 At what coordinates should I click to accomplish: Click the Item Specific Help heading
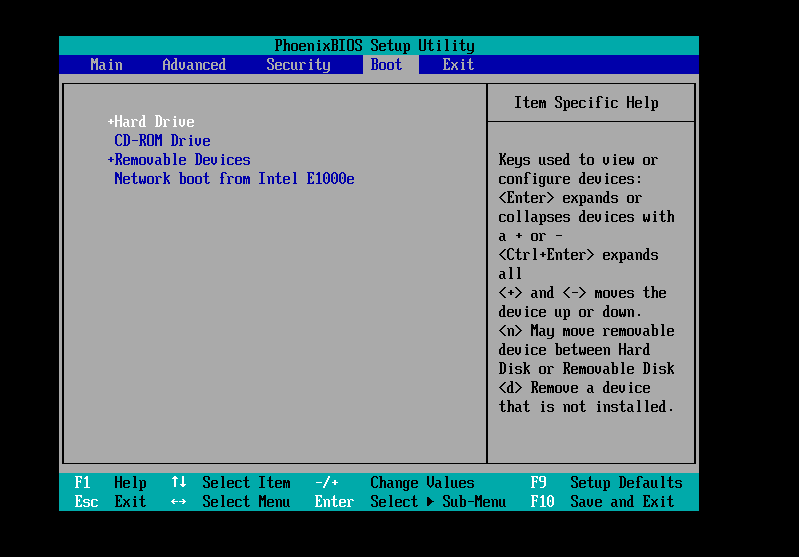(586, 103)
